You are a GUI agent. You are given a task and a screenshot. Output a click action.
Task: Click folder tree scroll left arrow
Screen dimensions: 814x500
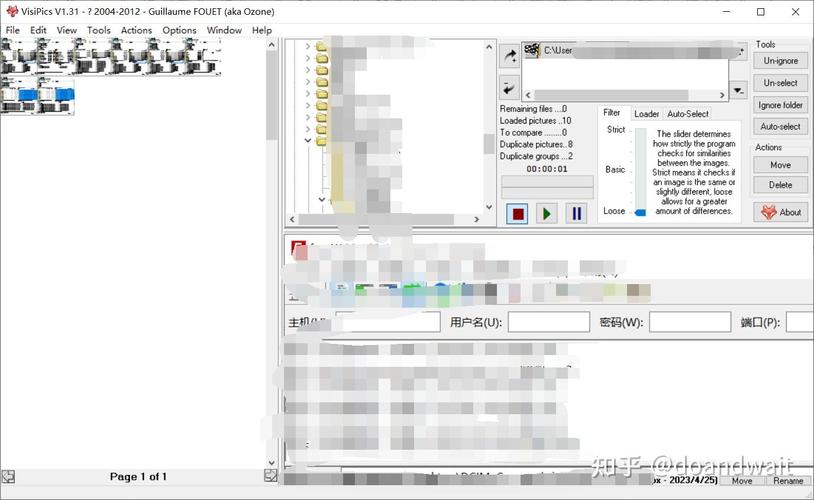(x=292, y=220)
